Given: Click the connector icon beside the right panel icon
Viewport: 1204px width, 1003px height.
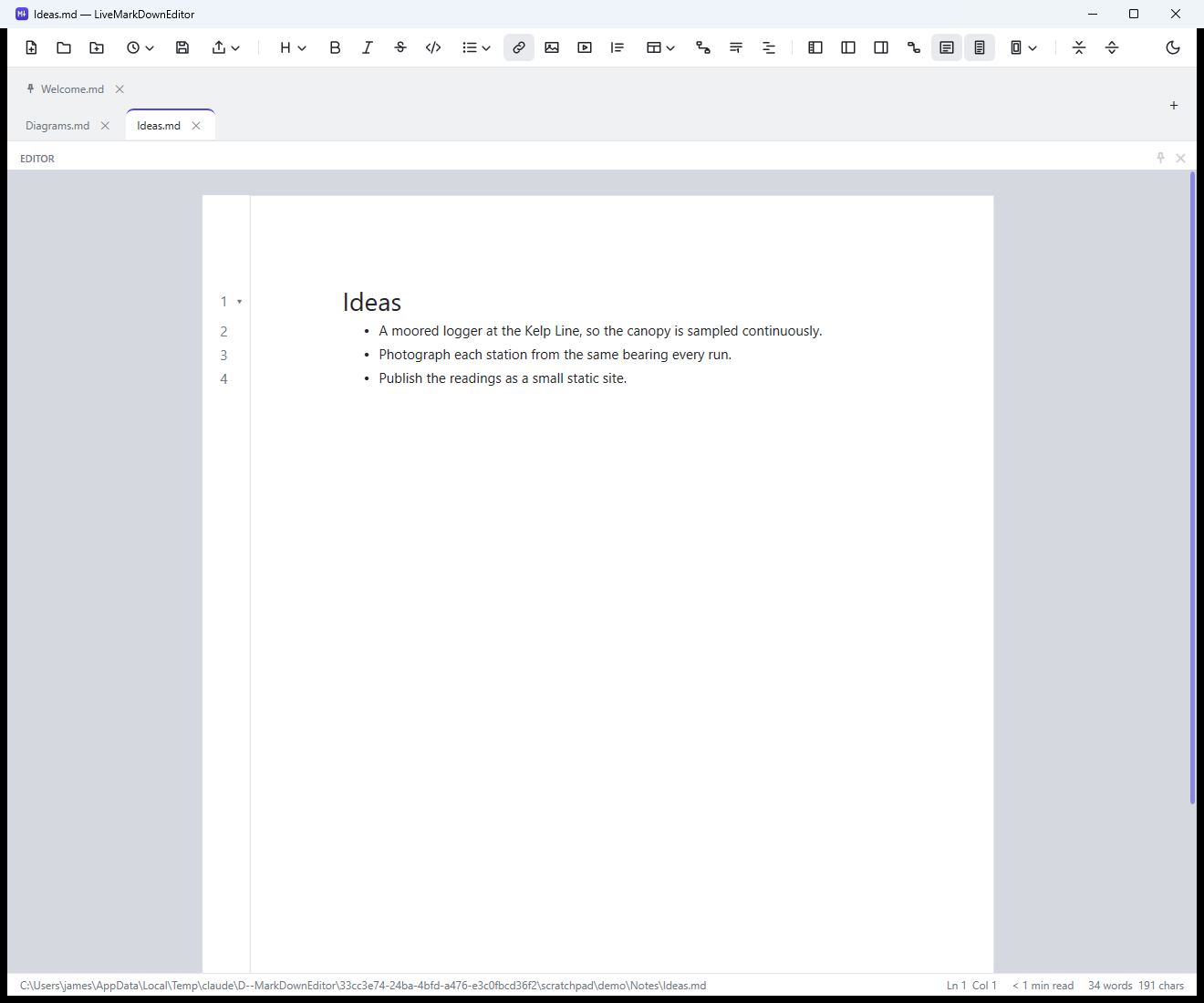Looking at the screenshot, I should (x=914, y=47).
